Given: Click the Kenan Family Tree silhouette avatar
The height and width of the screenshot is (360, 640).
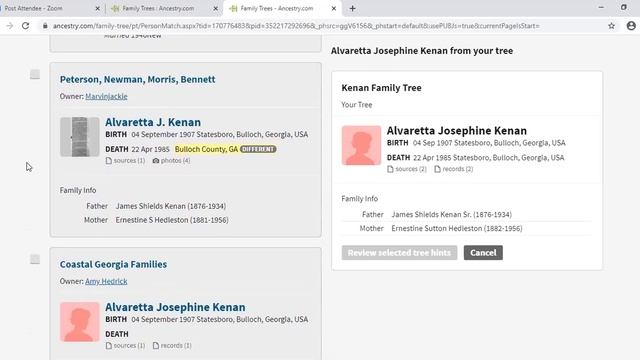Looking at the screenshot, I should click(x=361, y=145).
